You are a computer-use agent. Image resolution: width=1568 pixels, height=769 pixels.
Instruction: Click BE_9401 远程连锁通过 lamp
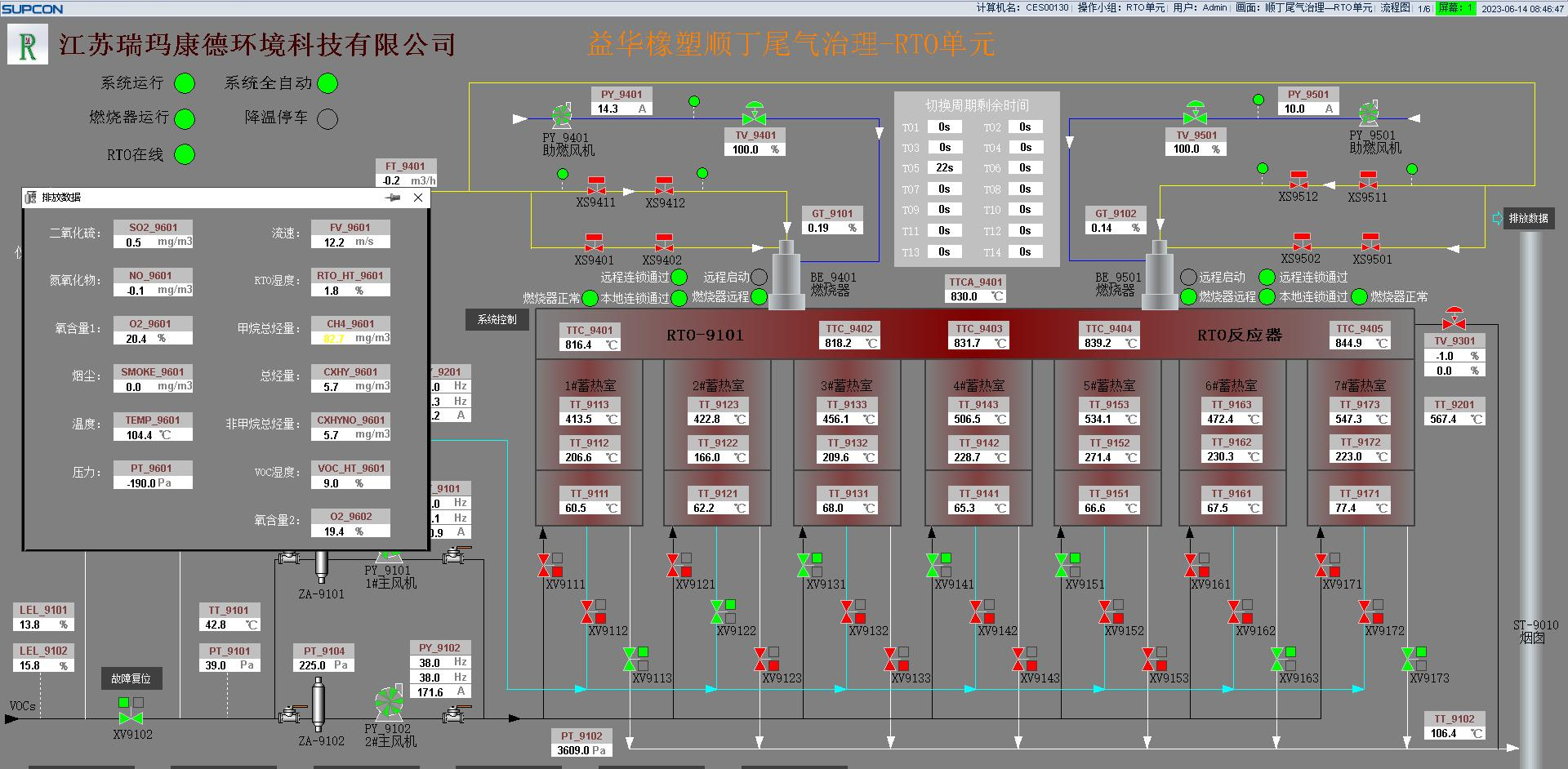[679, 278]
